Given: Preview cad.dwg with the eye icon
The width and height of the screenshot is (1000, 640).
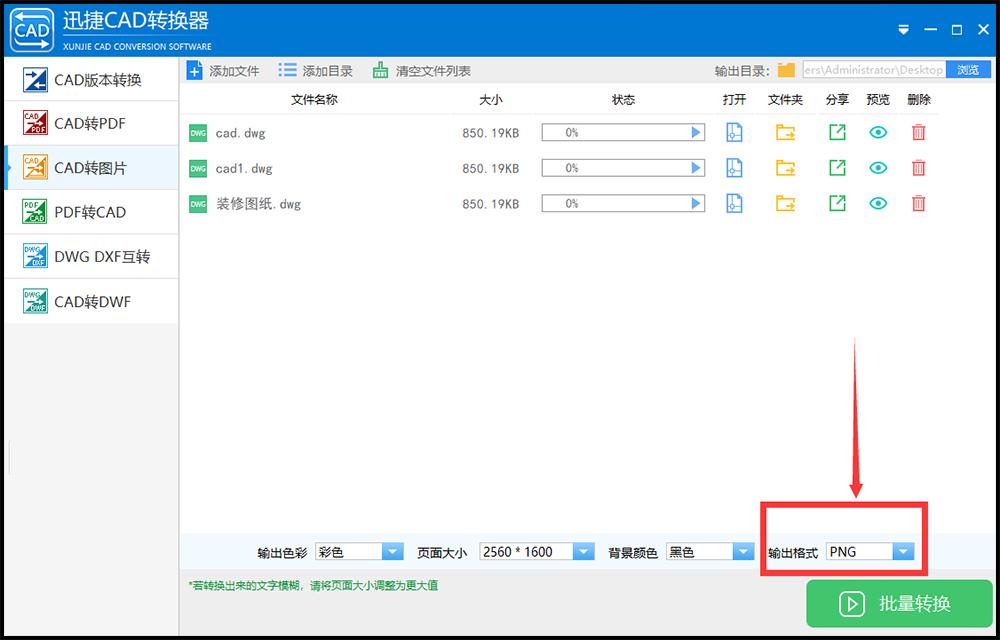Looking at the screenshot, I should 878,132.
